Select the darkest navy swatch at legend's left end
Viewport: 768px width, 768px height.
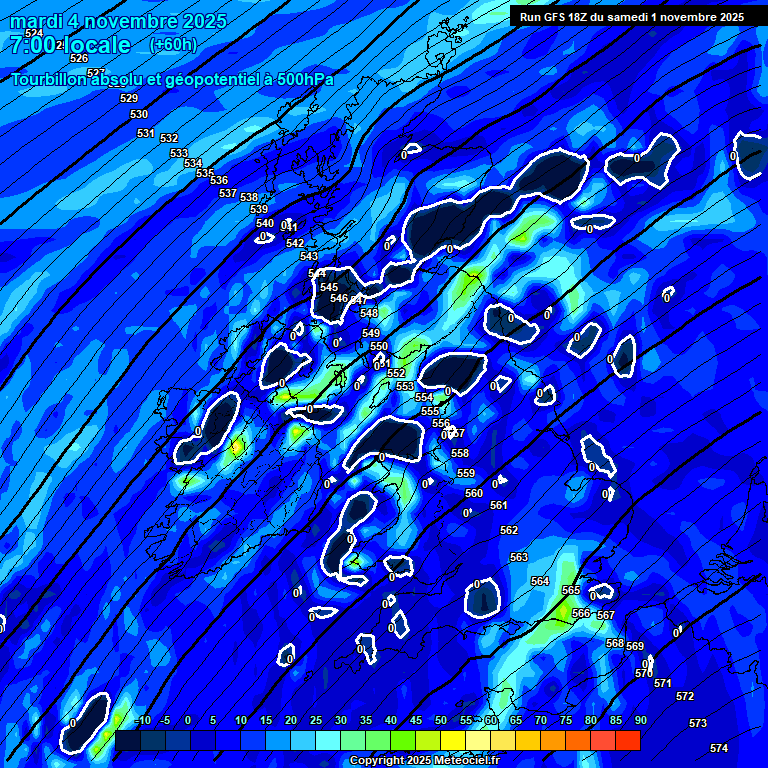127,740
